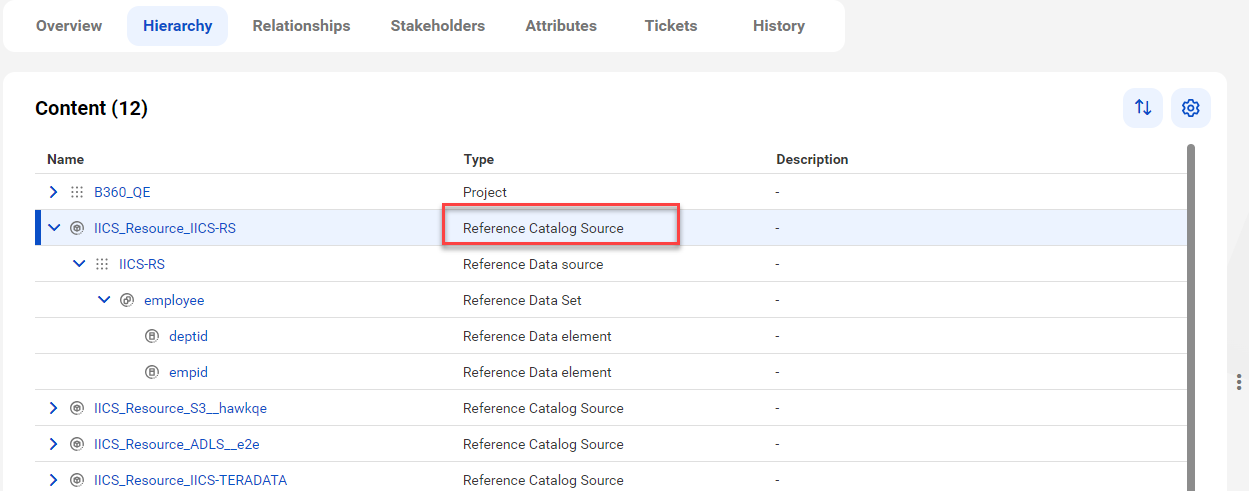Viewport: 1249px width, 491px height.
Task: Open the Relationships tab
Action: click(x=301, y=26)
